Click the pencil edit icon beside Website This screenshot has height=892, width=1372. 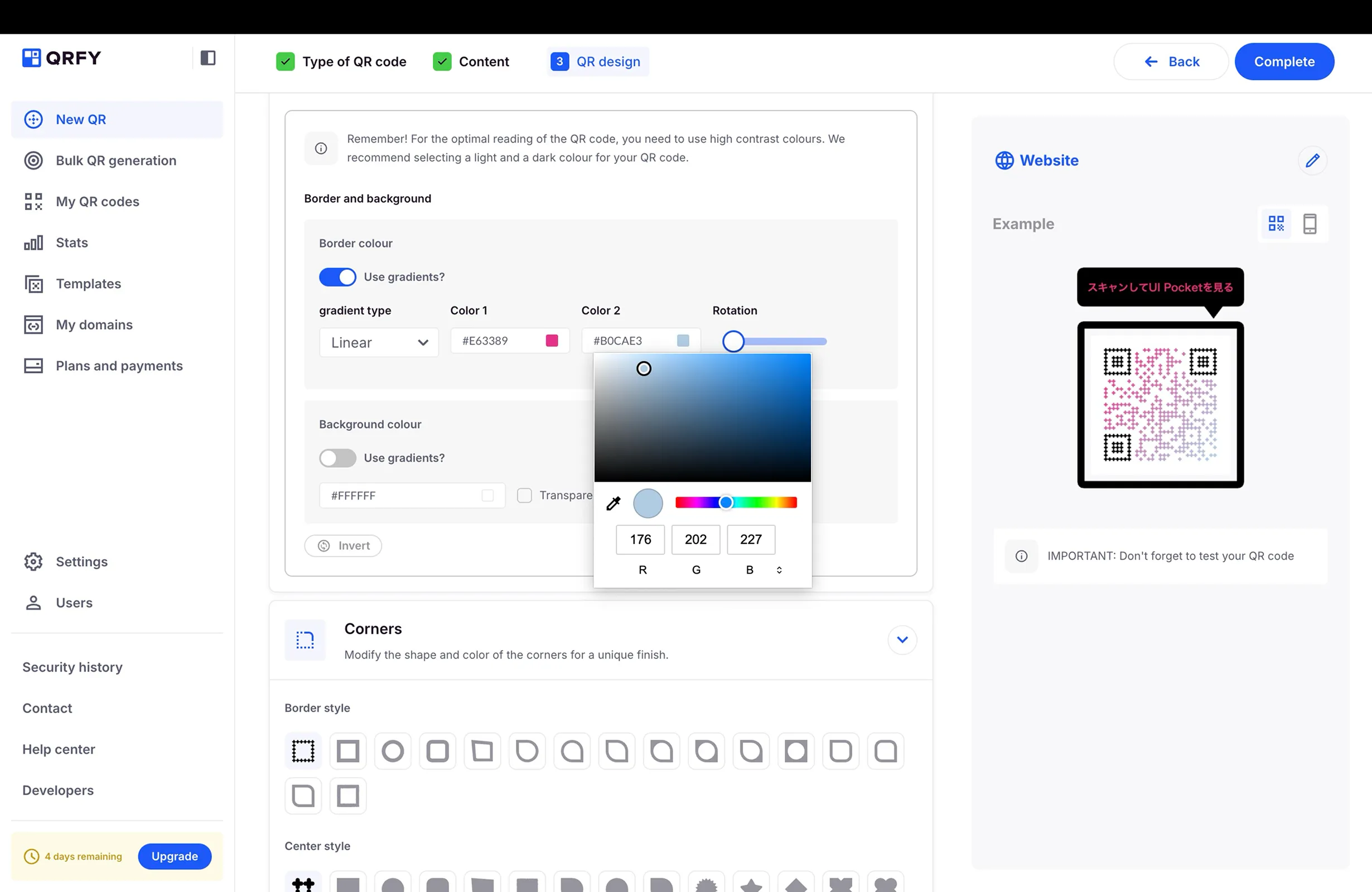coord(1313,160)
